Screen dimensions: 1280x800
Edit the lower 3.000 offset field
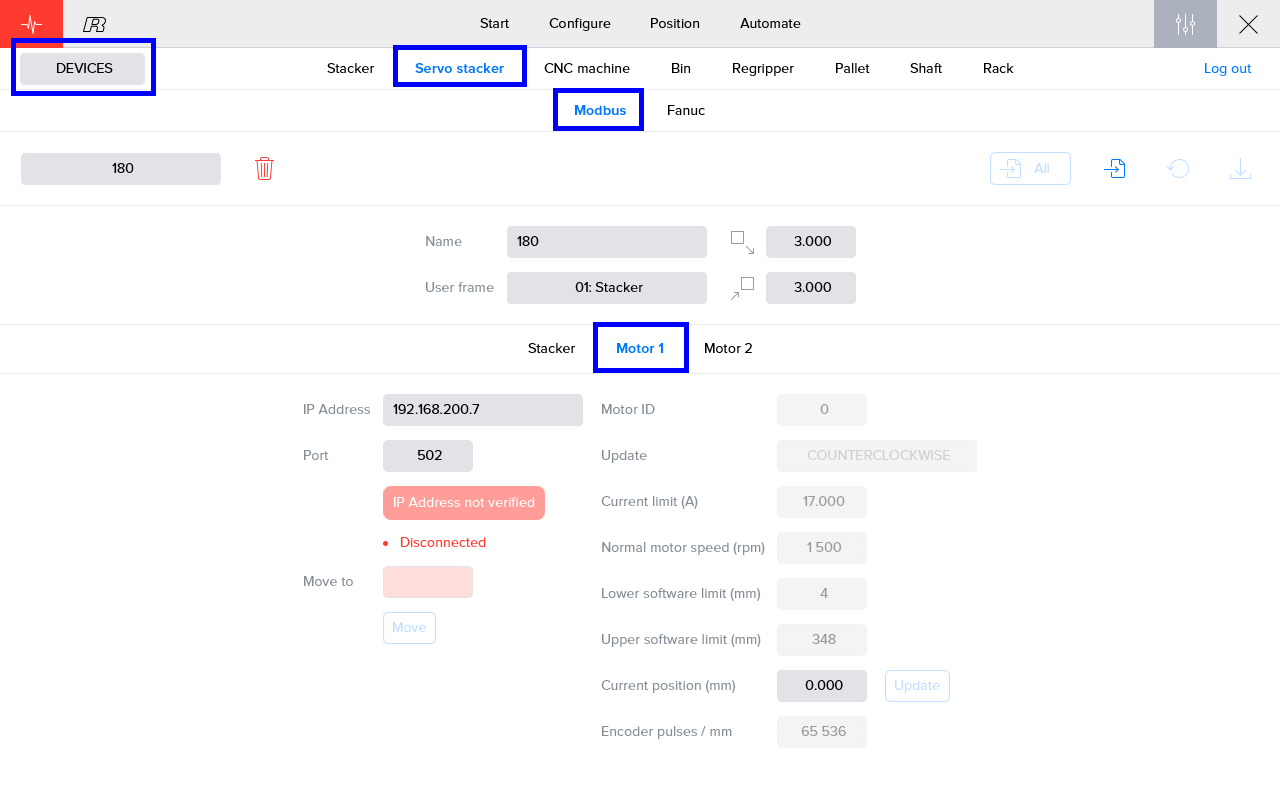click(x=811, y=288)
